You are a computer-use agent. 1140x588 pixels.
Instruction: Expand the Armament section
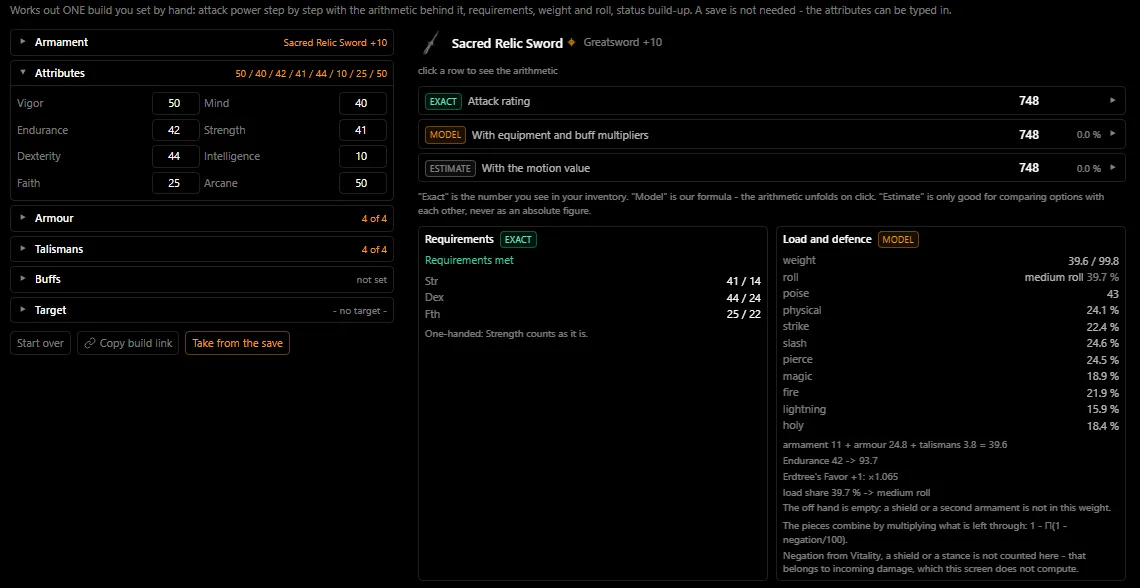point(202,42)
